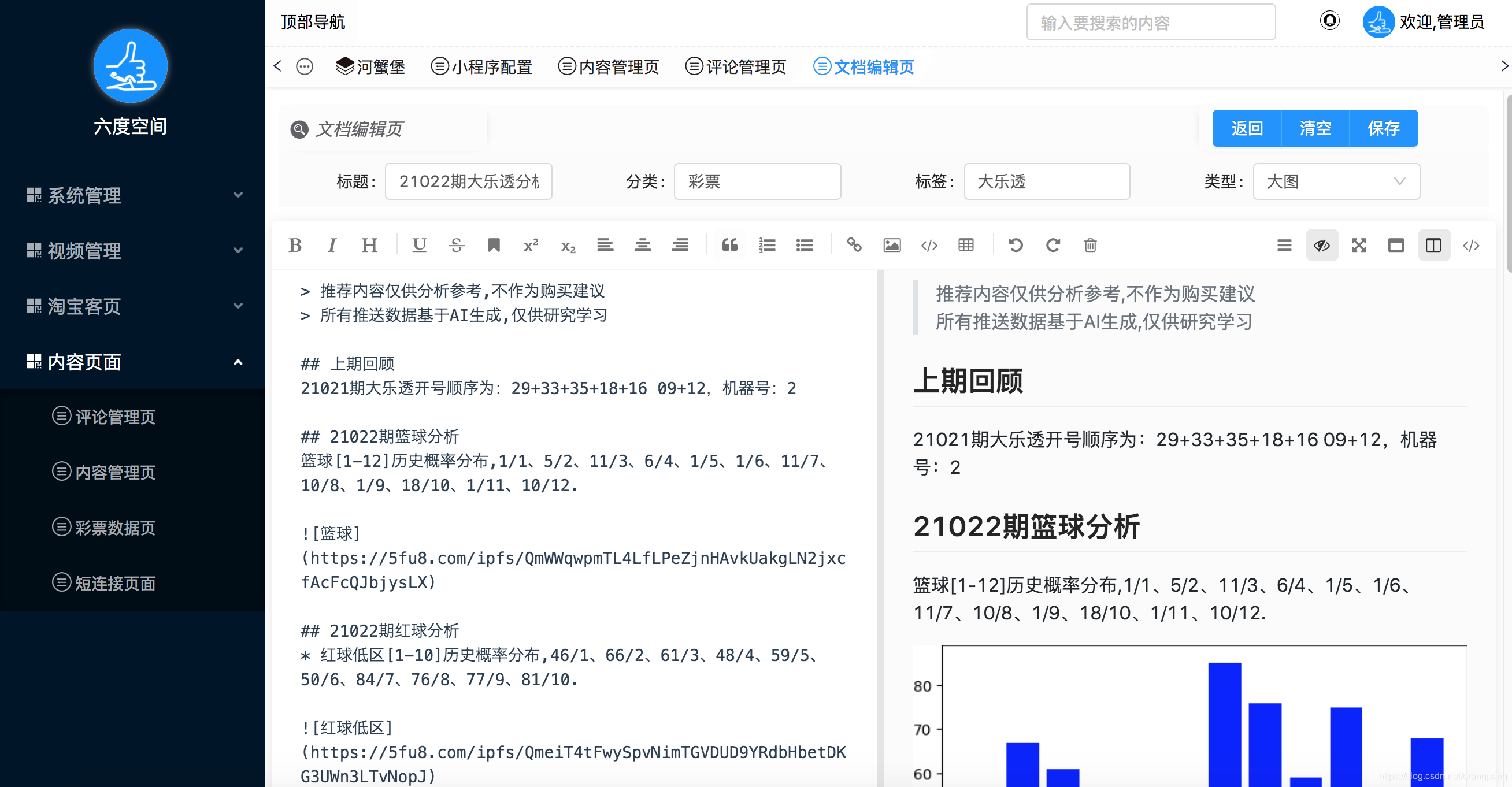
Task: Expand the 系统管理 menu
Action: pos(132,195)
